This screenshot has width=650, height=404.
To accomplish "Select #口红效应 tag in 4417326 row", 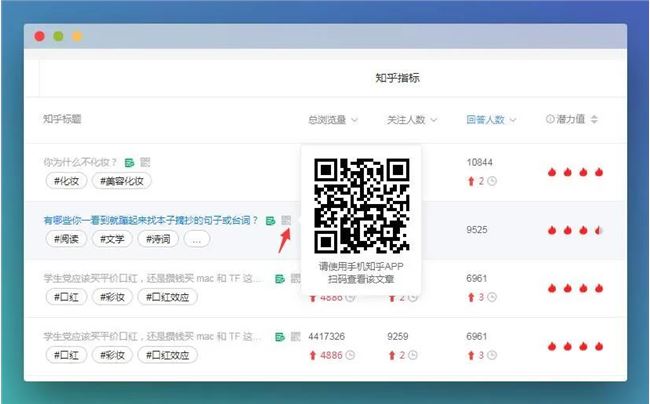I will coord(167,355).
